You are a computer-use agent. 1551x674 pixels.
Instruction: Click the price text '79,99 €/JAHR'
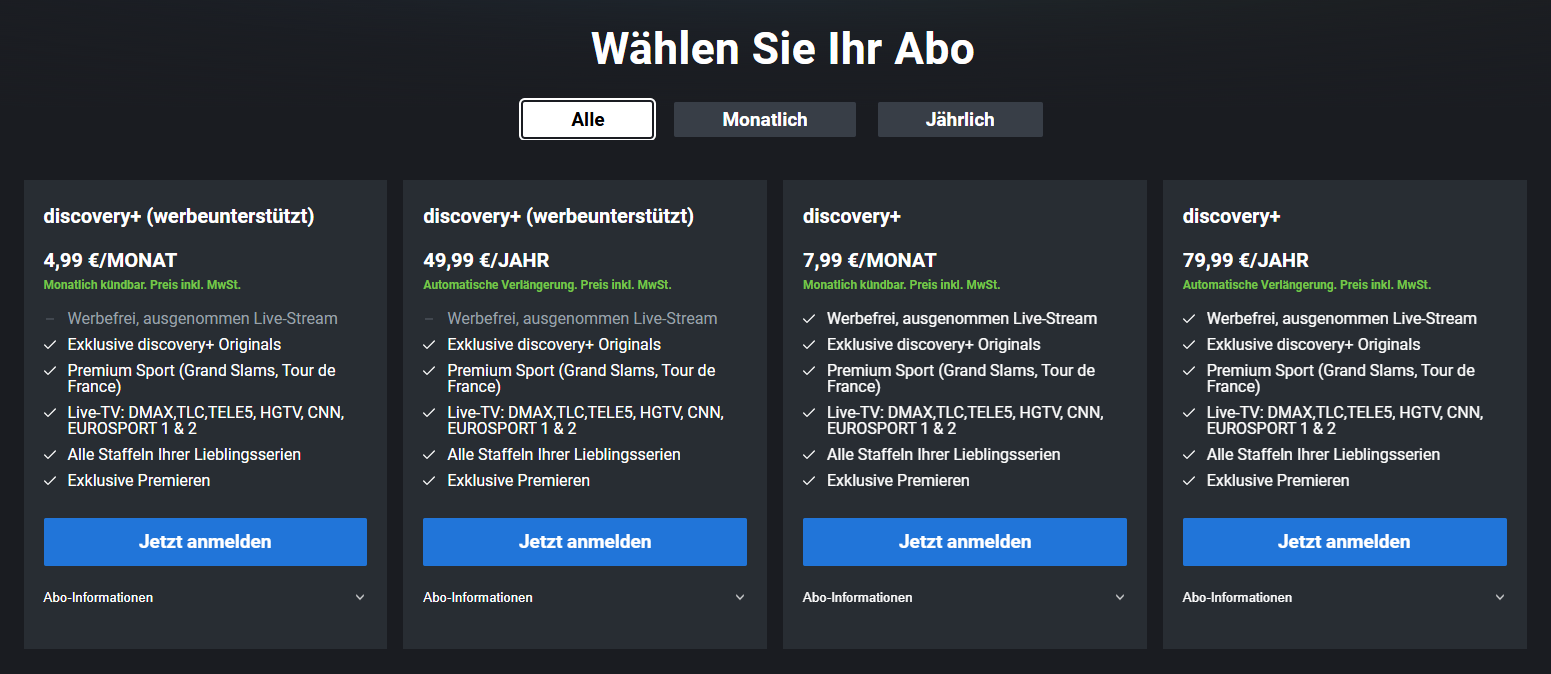1246,261
